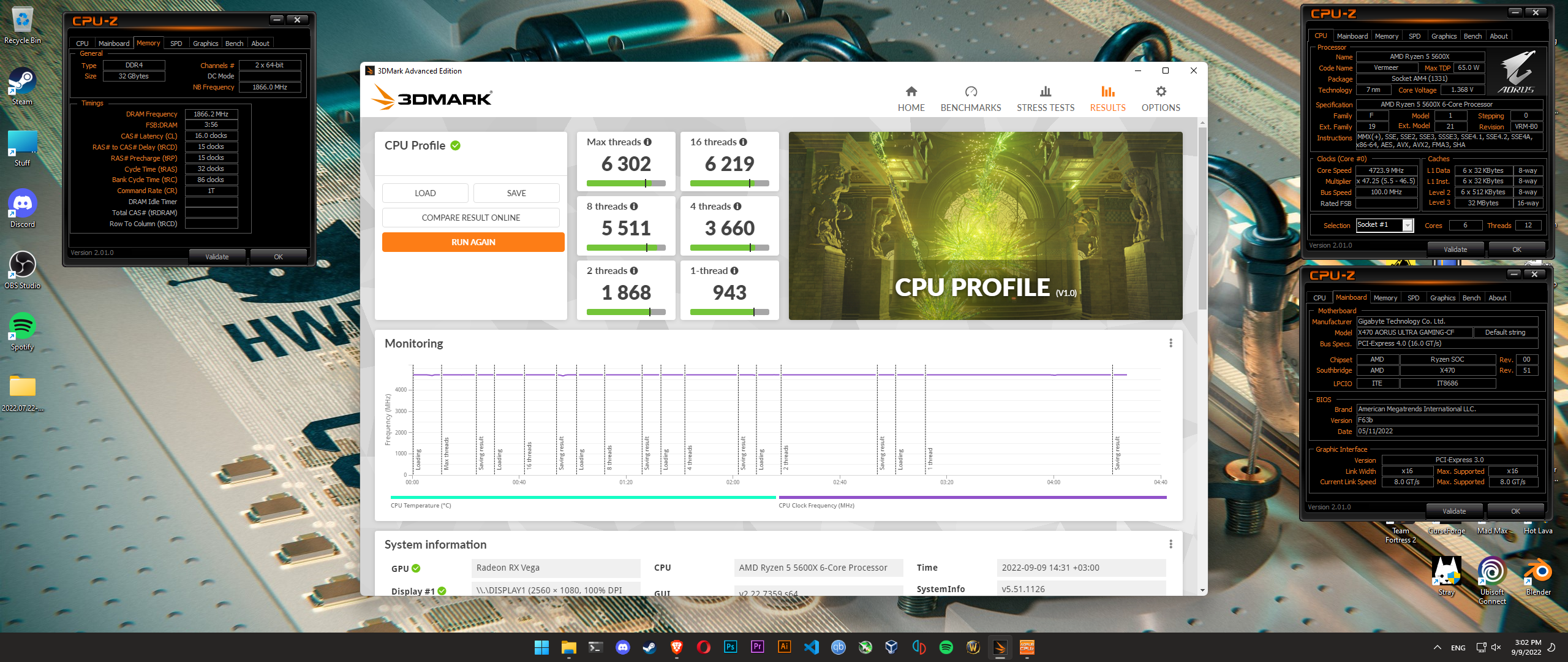The image size is (1568, 662).
Task: Open the Stuff desktop shortcut
Action: pyautogui.click(x=23, y=148)
